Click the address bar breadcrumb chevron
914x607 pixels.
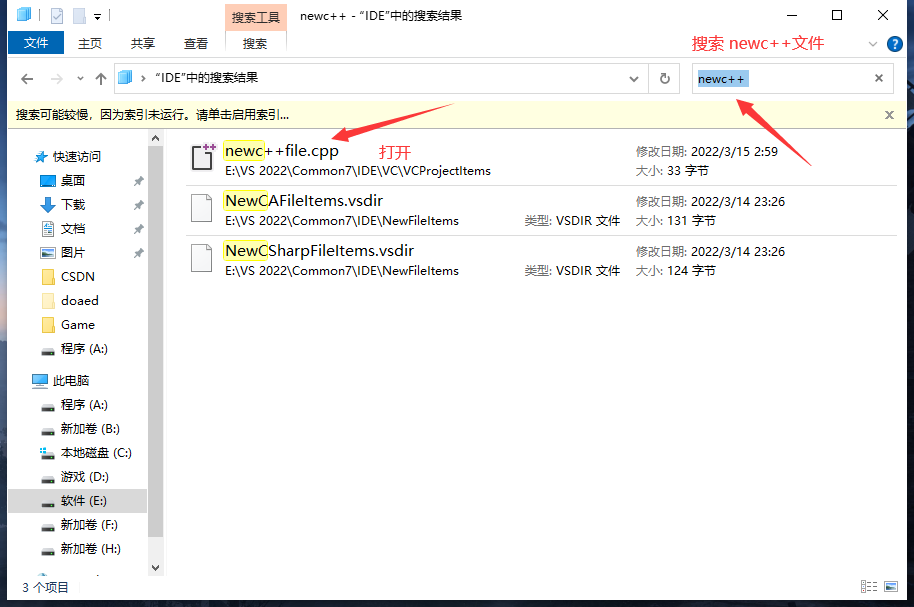point(143,78)
